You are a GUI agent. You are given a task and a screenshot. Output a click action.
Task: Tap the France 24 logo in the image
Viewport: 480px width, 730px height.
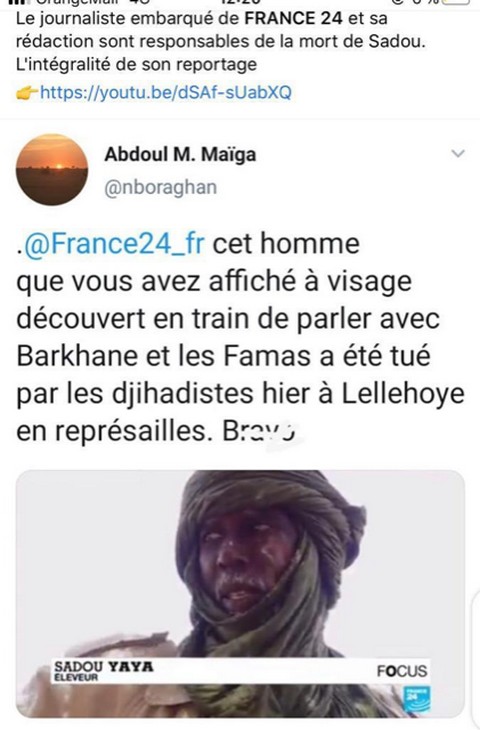click(x=416, y=699)
